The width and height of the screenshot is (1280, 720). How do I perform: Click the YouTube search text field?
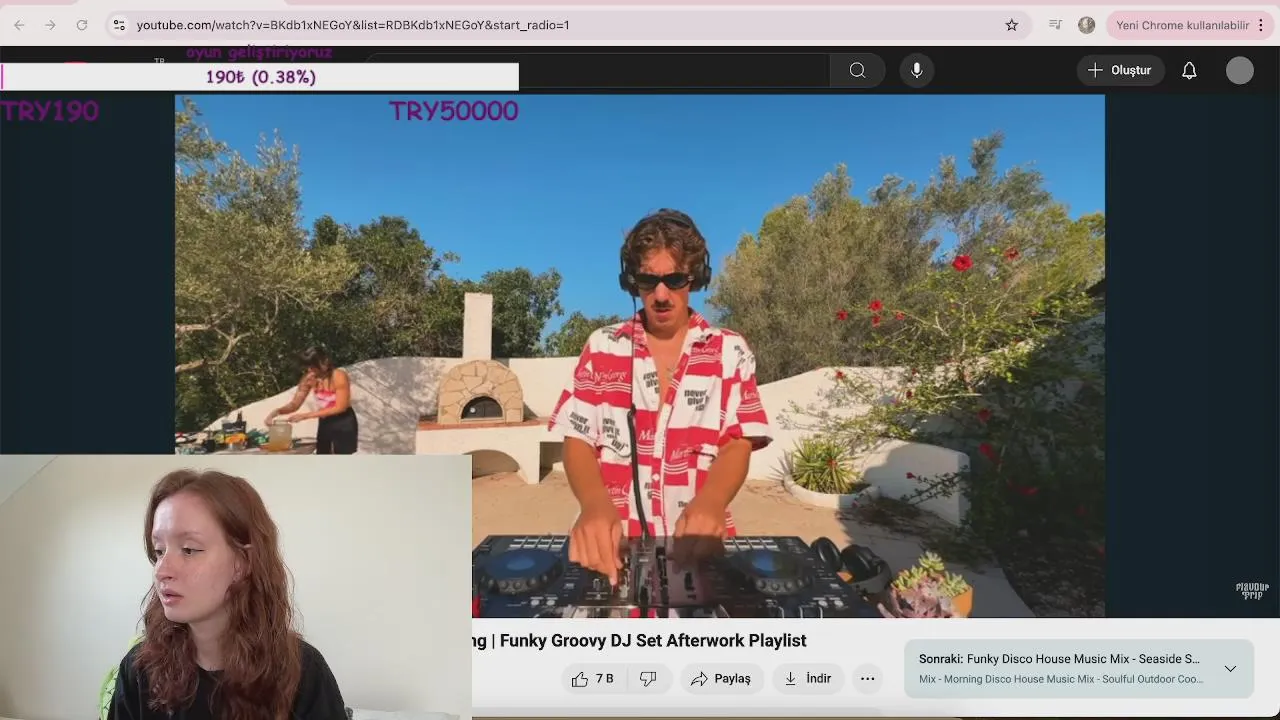[600, 70]
